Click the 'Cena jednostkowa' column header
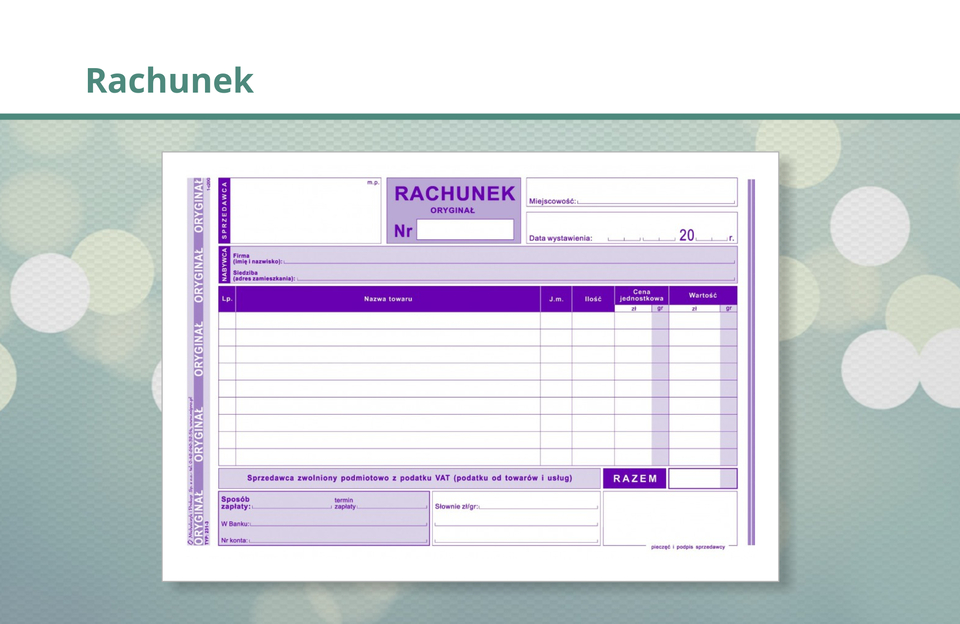 tap(641, 295)
